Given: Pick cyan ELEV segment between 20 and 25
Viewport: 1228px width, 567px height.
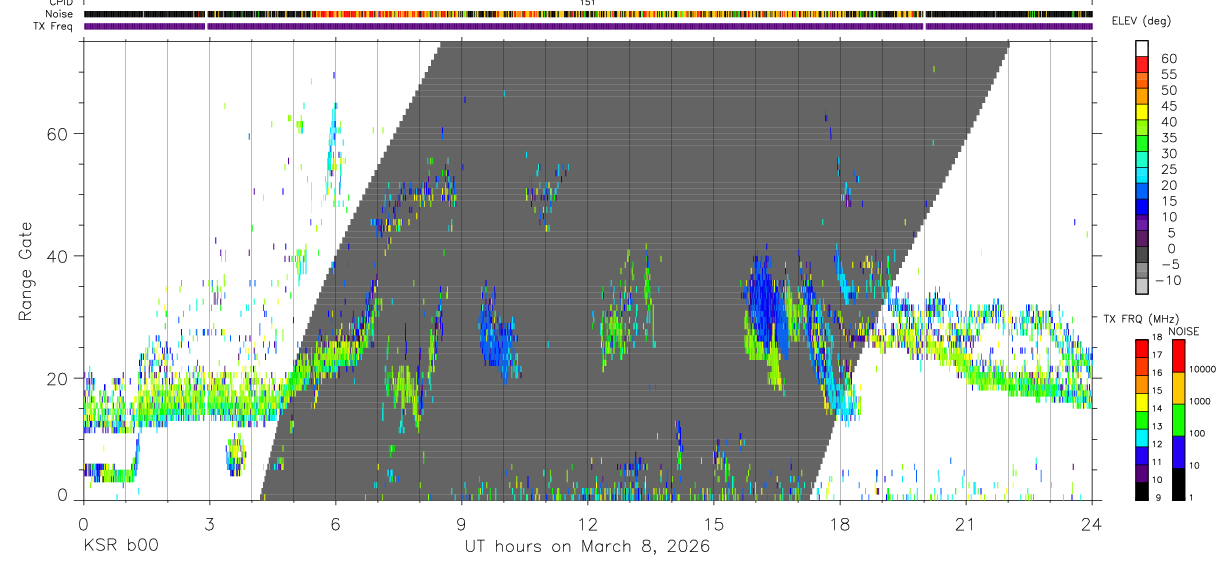Looking at the screenshot, I should click(1142, 173).
